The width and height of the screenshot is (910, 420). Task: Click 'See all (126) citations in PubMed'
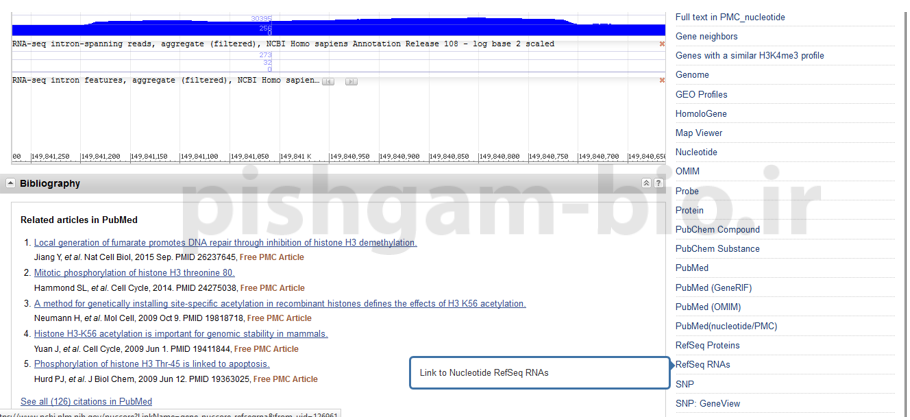click(x=86, y=402)
